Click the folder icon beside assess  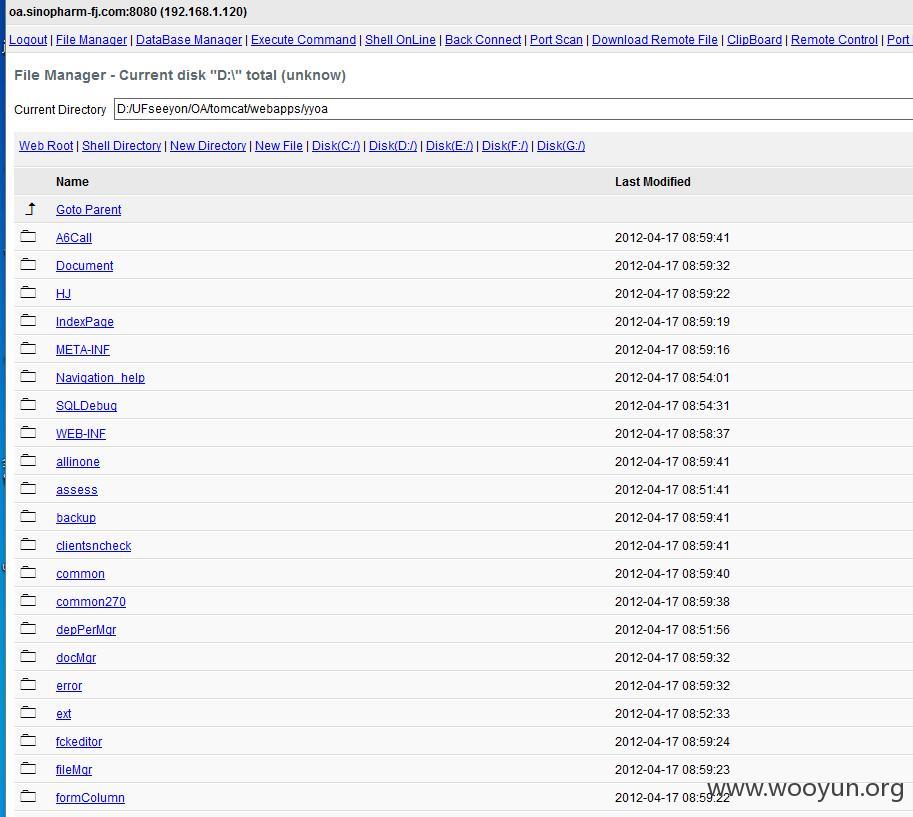pos(28,489)
